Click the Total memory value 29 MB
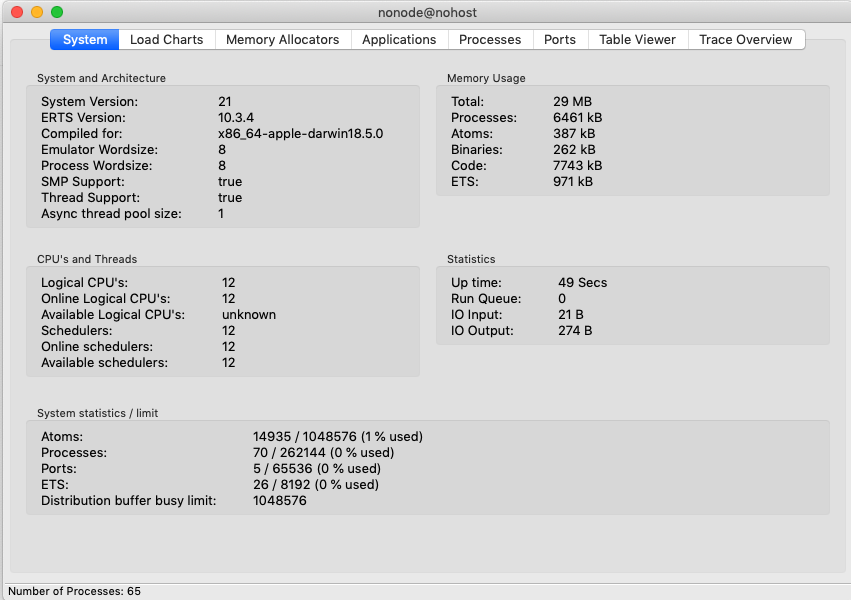851x600 pixels. (573, 101)
